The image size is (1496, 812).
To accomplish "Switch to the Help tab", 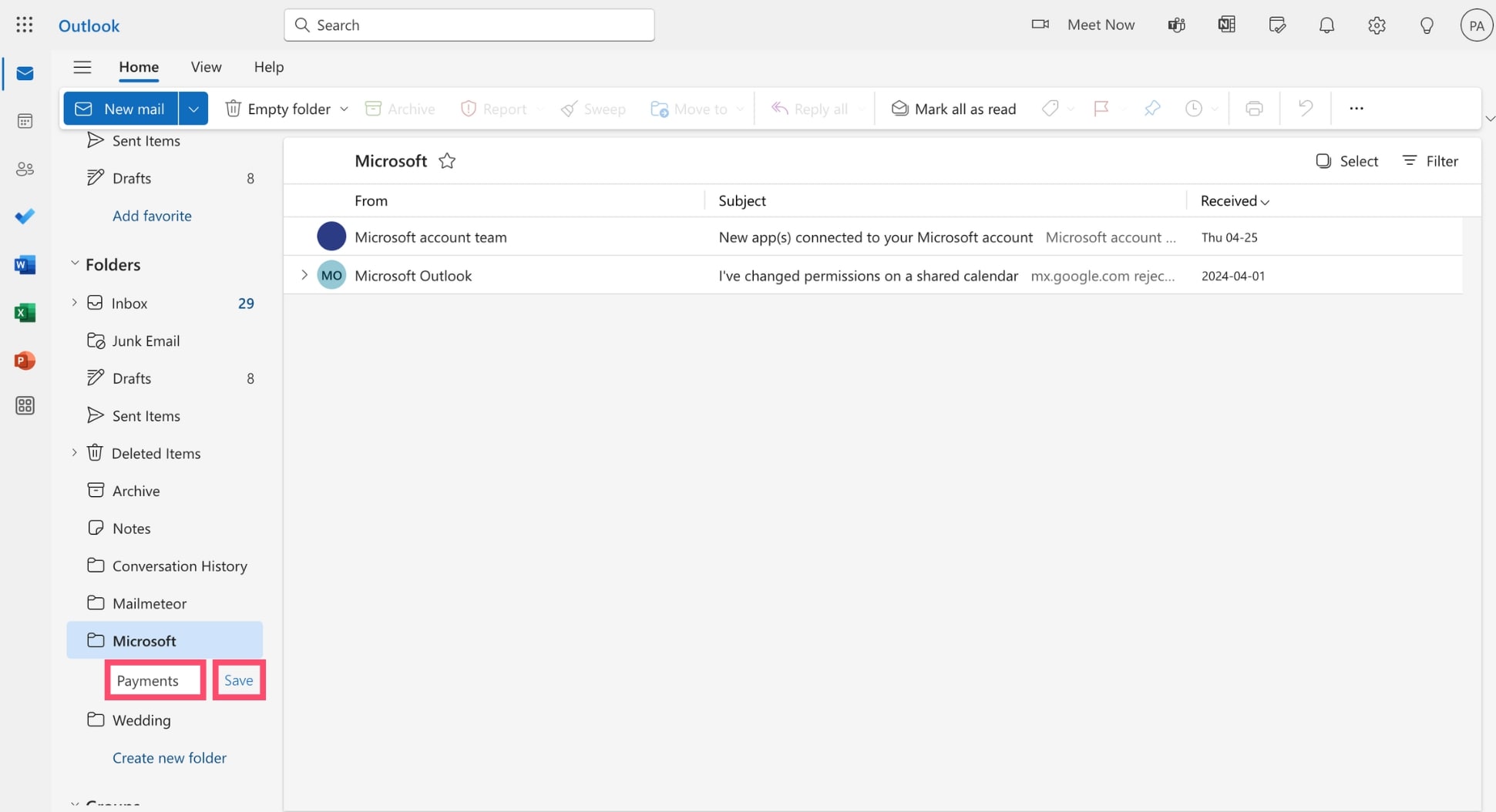I will coord(269,67).
